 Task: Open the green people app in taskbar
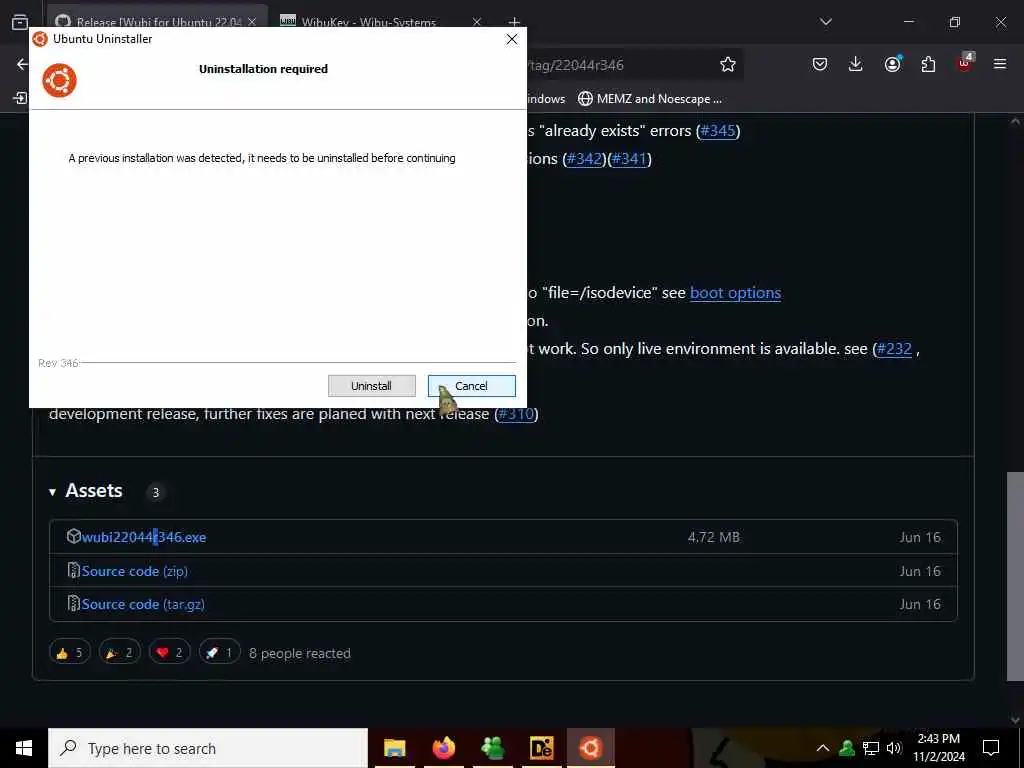pyautogui.click(x=492, y=748)
